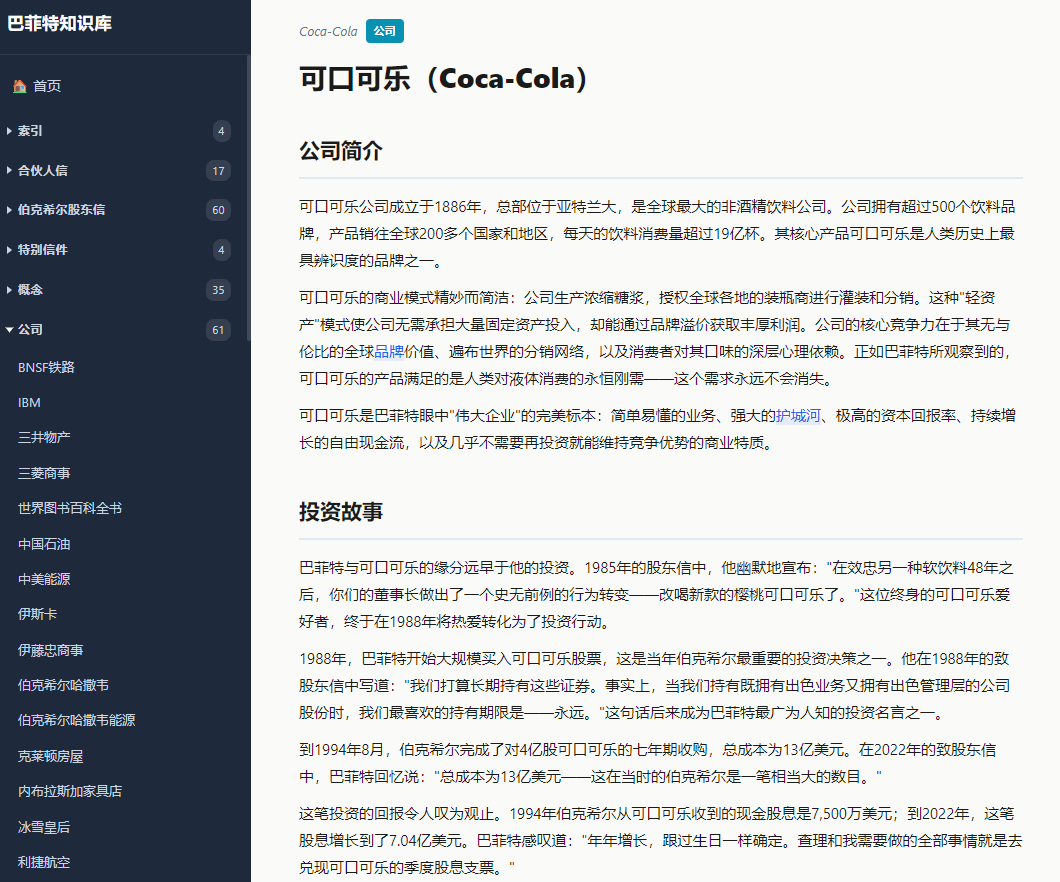
Task: Go to 首页 in the sidebar
Action: click(x=47, y=86)
